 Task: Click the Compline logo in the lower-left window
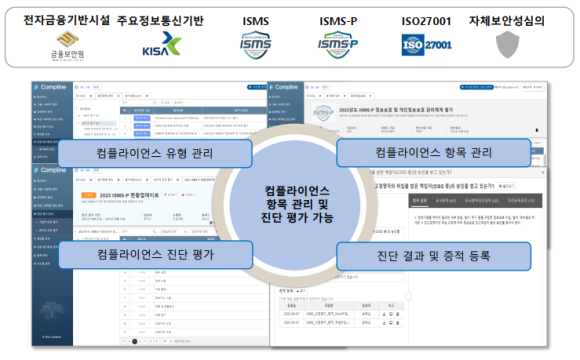(x=50, y=170)
